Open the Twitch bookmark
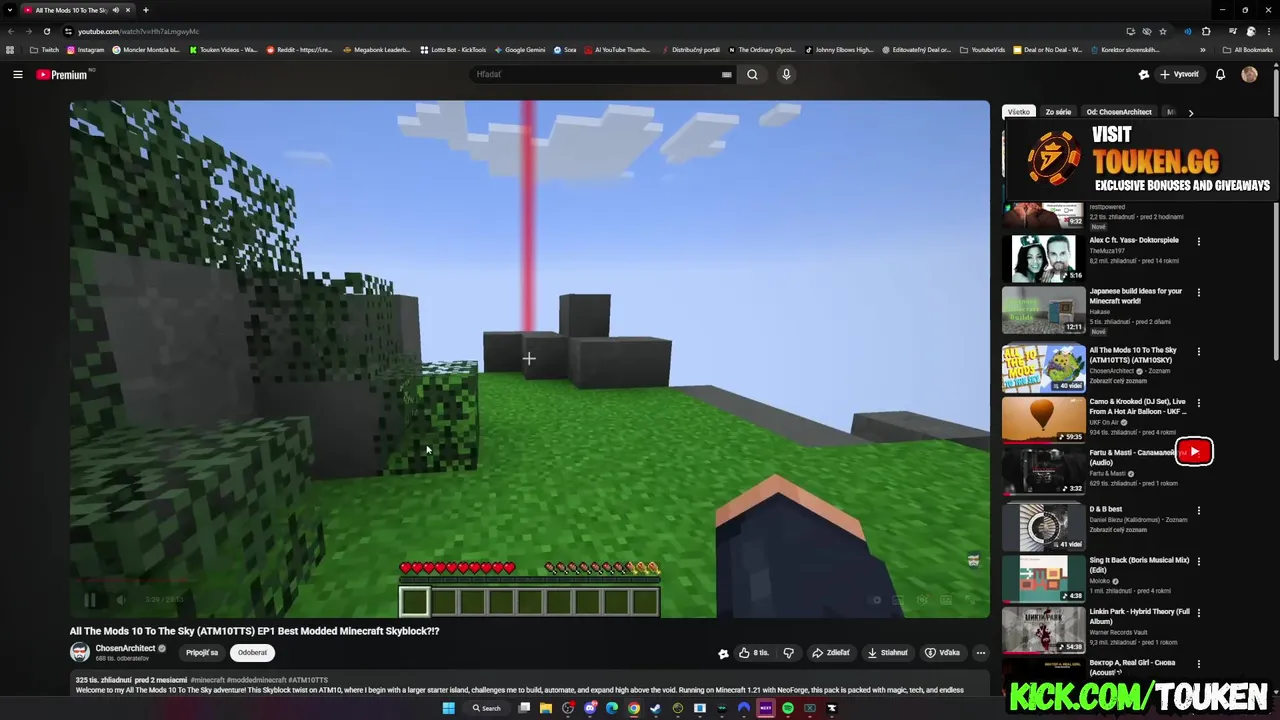This screenshot has height=720, width=1280. pos(44,50)
